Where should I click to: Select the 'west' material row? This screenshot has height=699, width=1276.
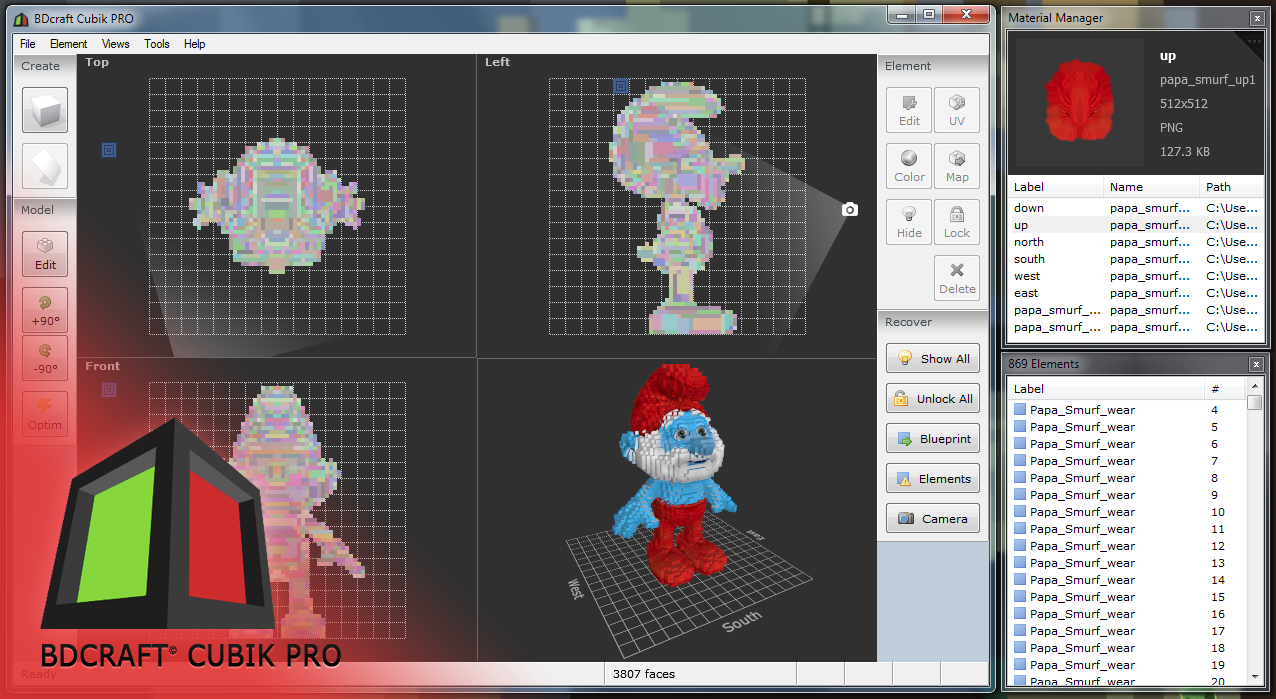click(x=1136, y=276)
